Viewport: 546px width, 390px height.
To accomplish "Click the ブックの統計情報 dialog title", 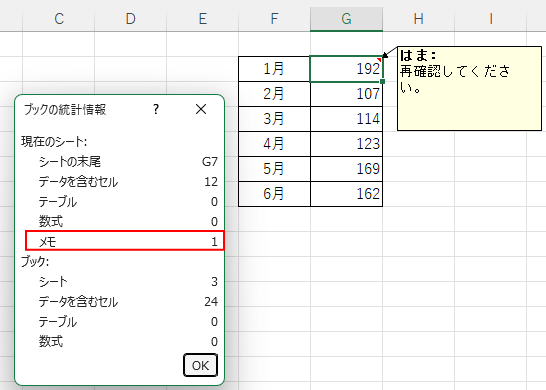I will (65, 109).
